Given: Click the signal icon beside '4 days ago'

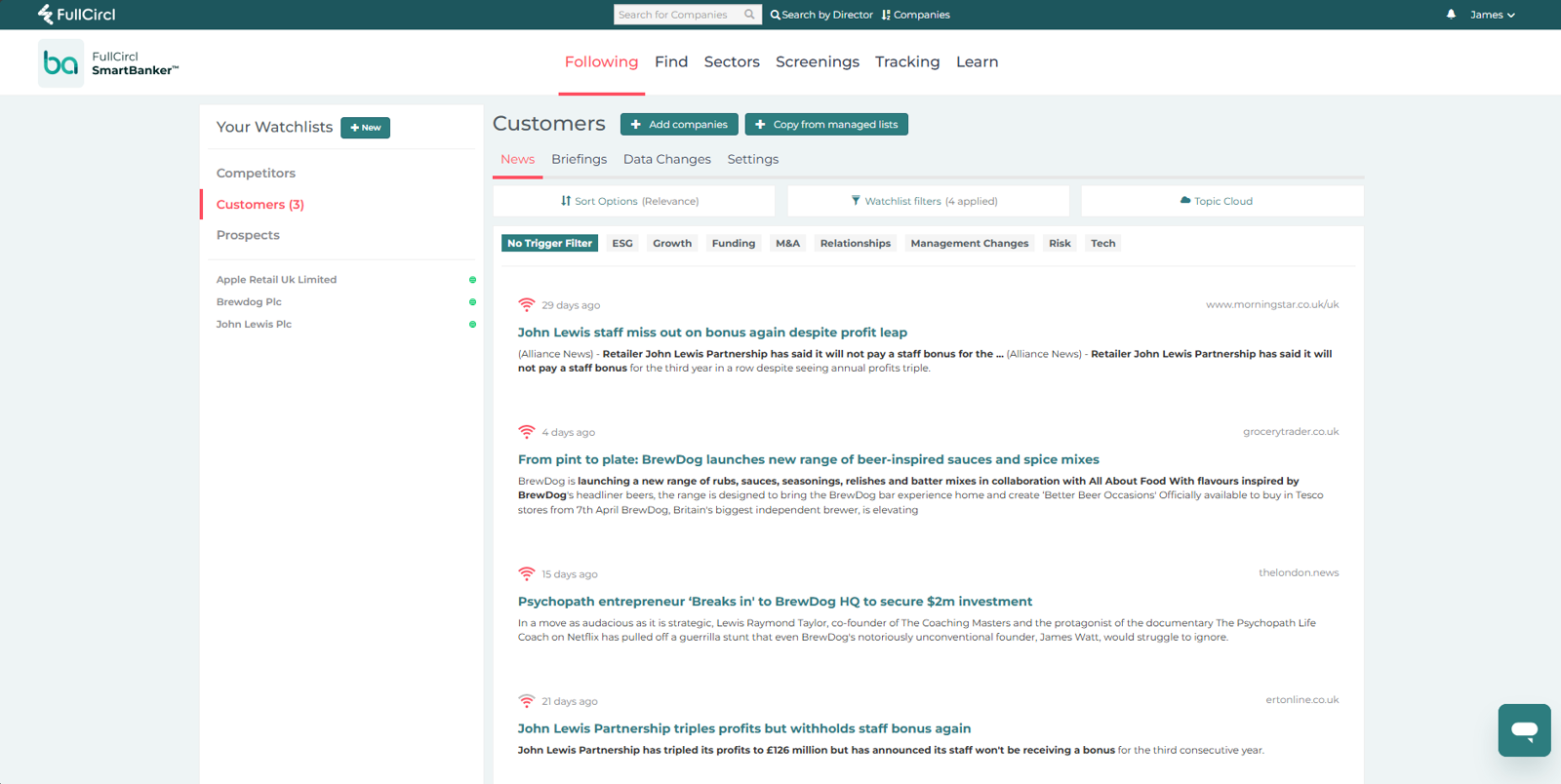Looking at the screenshot, I should pos(527,432).
